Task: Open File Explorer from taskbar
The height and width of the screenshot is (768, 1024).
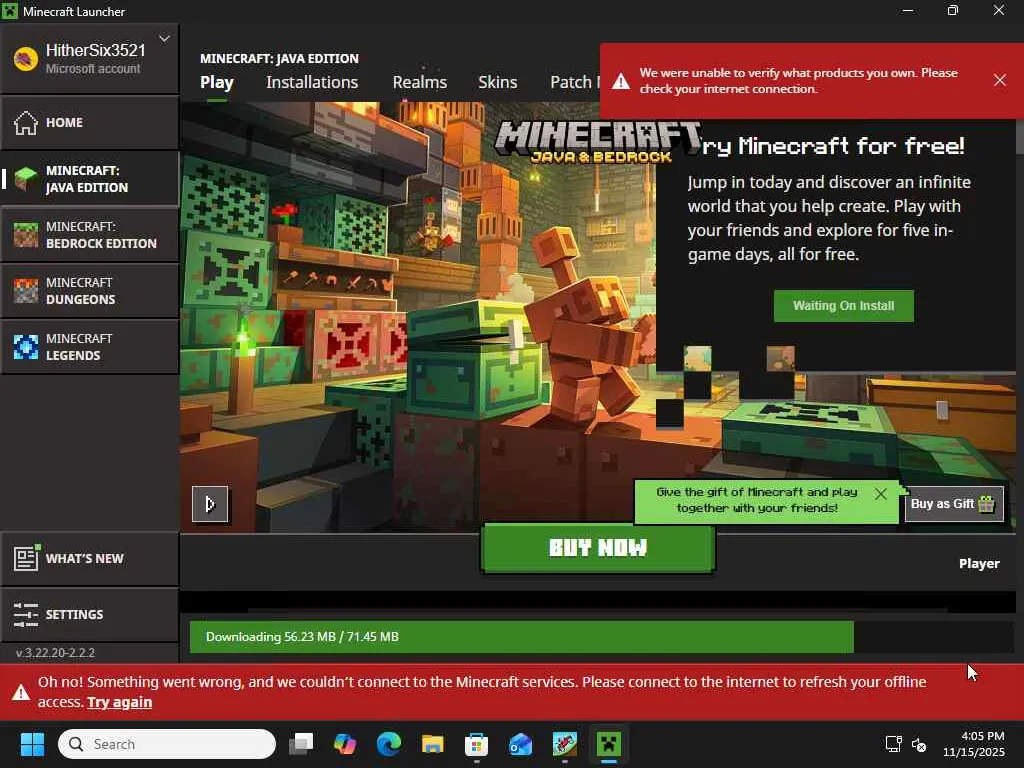Action: 432,744
